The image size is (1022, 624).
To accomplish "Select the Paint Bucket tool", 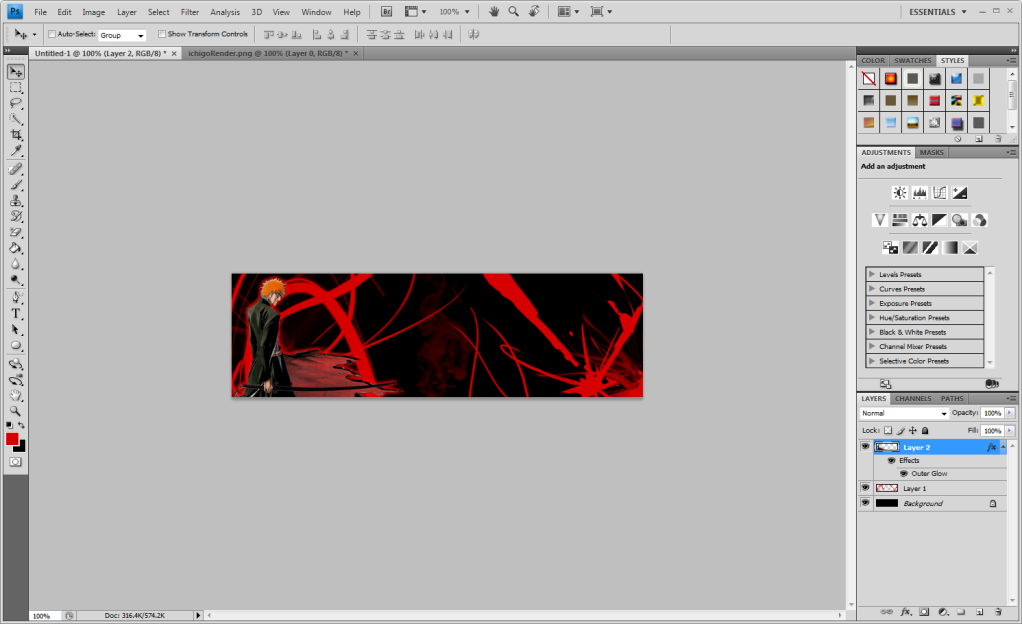I will click(x=16, y=248).
